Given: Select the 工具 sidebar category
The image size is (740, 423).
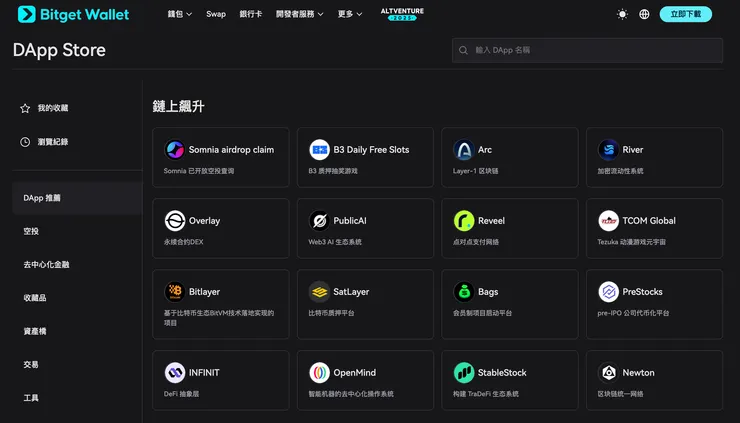Looking at the screenshot, I should 31,398.
